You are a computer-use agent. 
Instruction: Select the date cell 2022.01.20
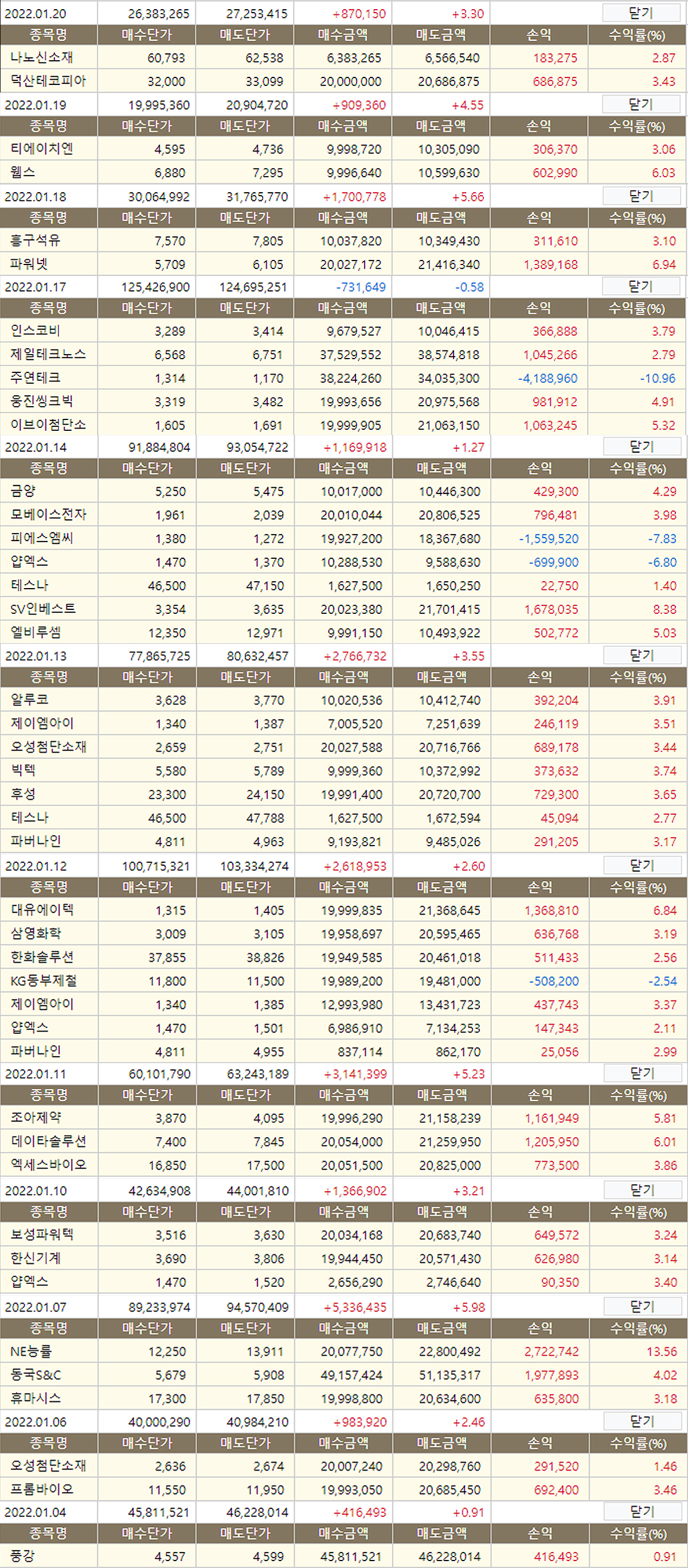(x=36, y=13)
